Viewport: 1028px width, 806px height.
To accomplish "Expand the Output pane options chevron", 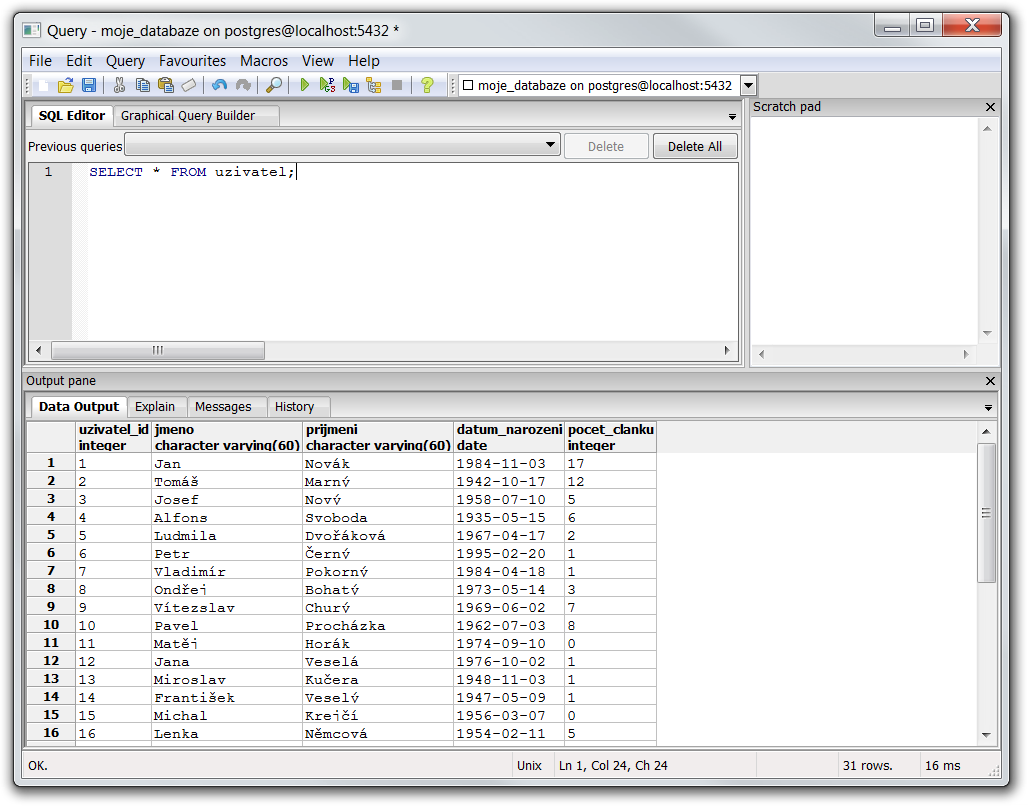I will pyautogui.click(x=988, y=407).
